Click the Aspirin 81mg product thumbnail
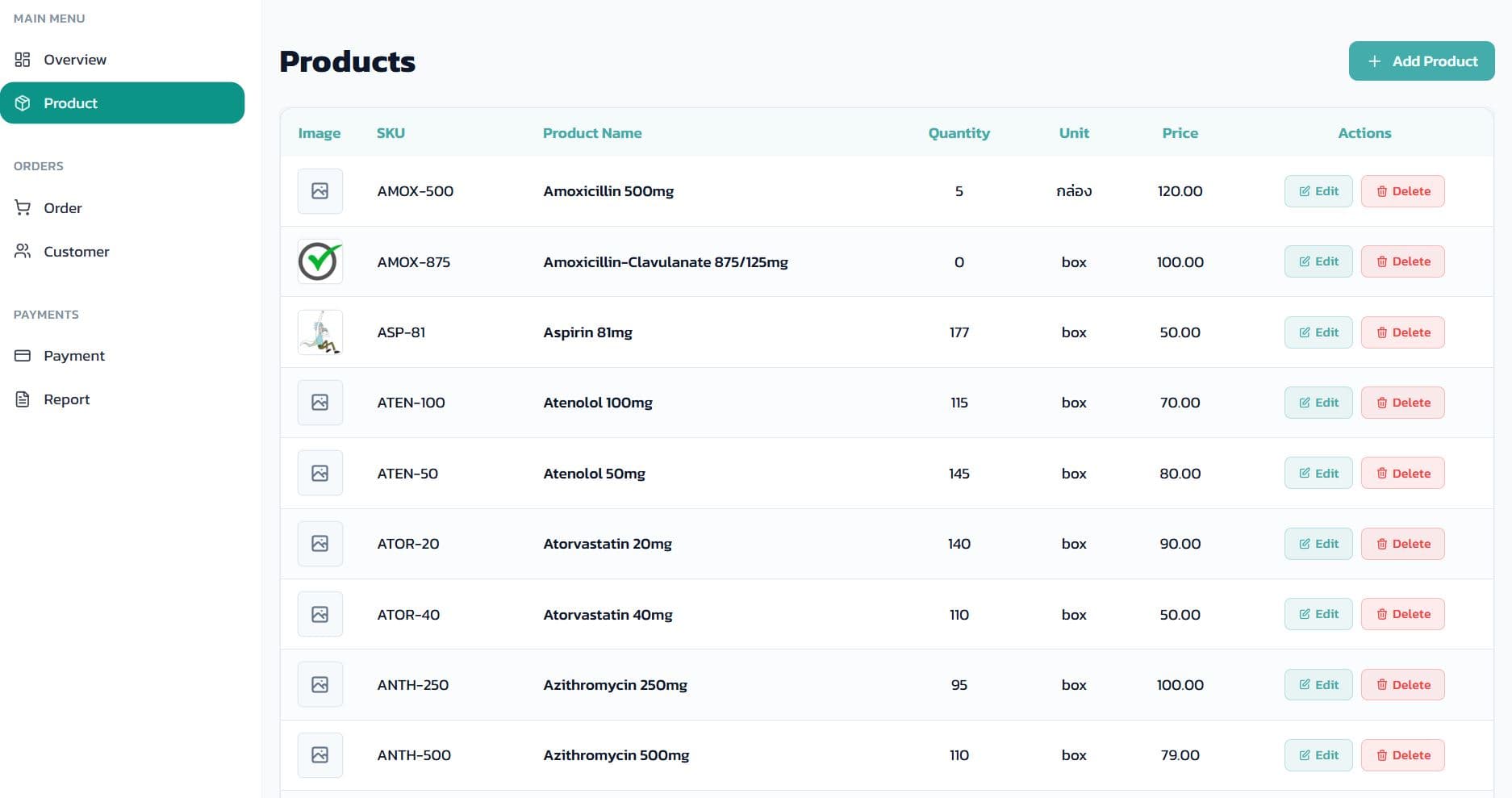The image size is (1512, 798). pos(320,332)
